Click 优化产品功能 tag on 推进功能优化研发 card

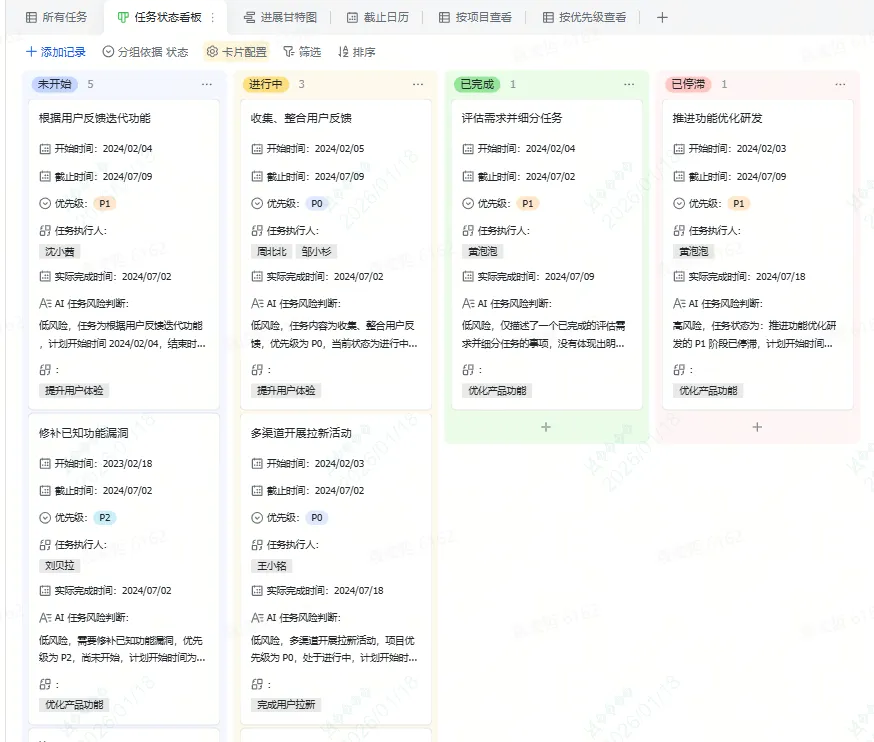click(x=708, y=391)
